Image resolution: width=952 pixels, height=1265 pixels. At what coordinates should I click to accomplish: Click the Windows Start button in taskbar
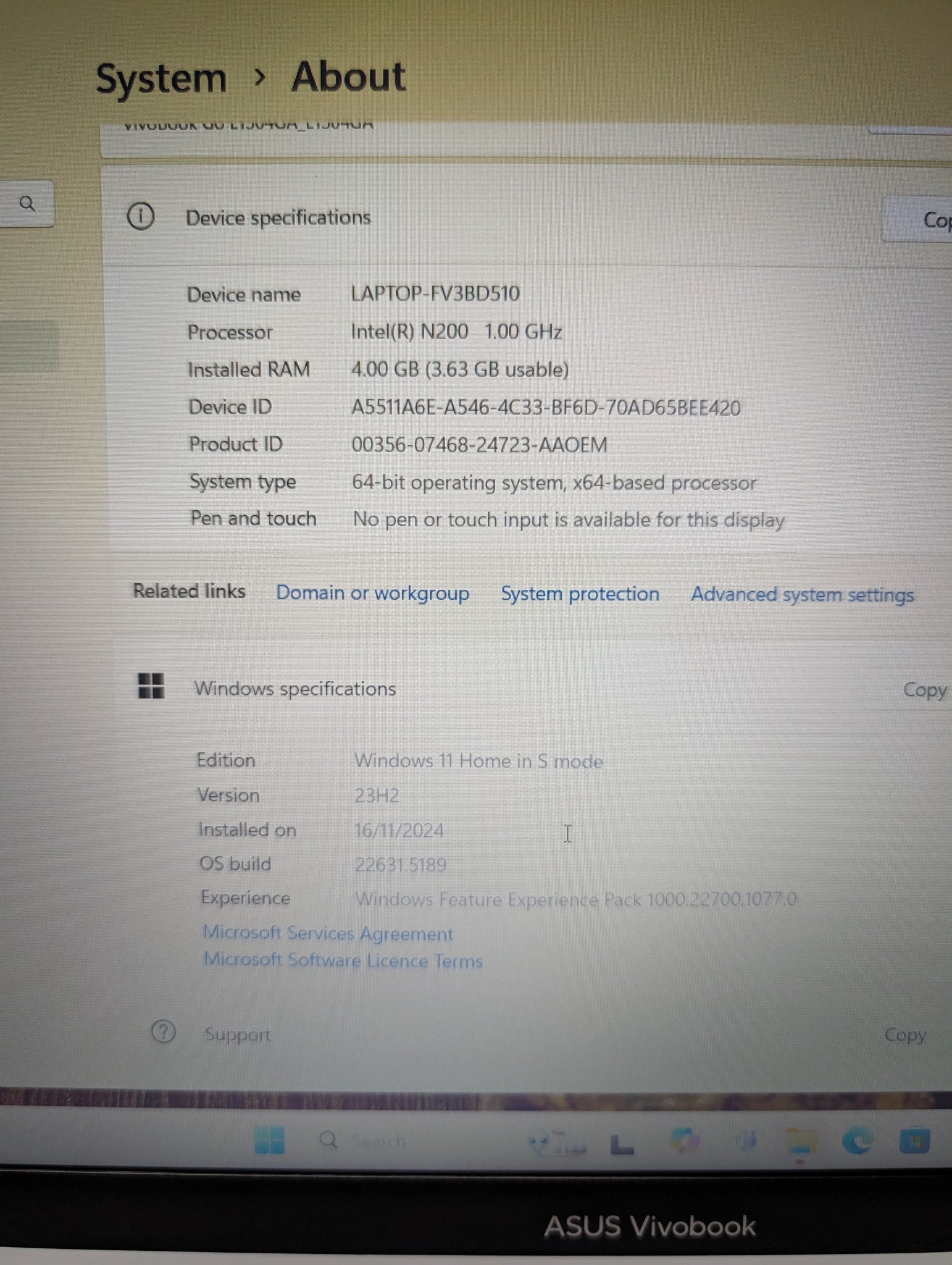pyautogui.click(x=269, y=1140)
